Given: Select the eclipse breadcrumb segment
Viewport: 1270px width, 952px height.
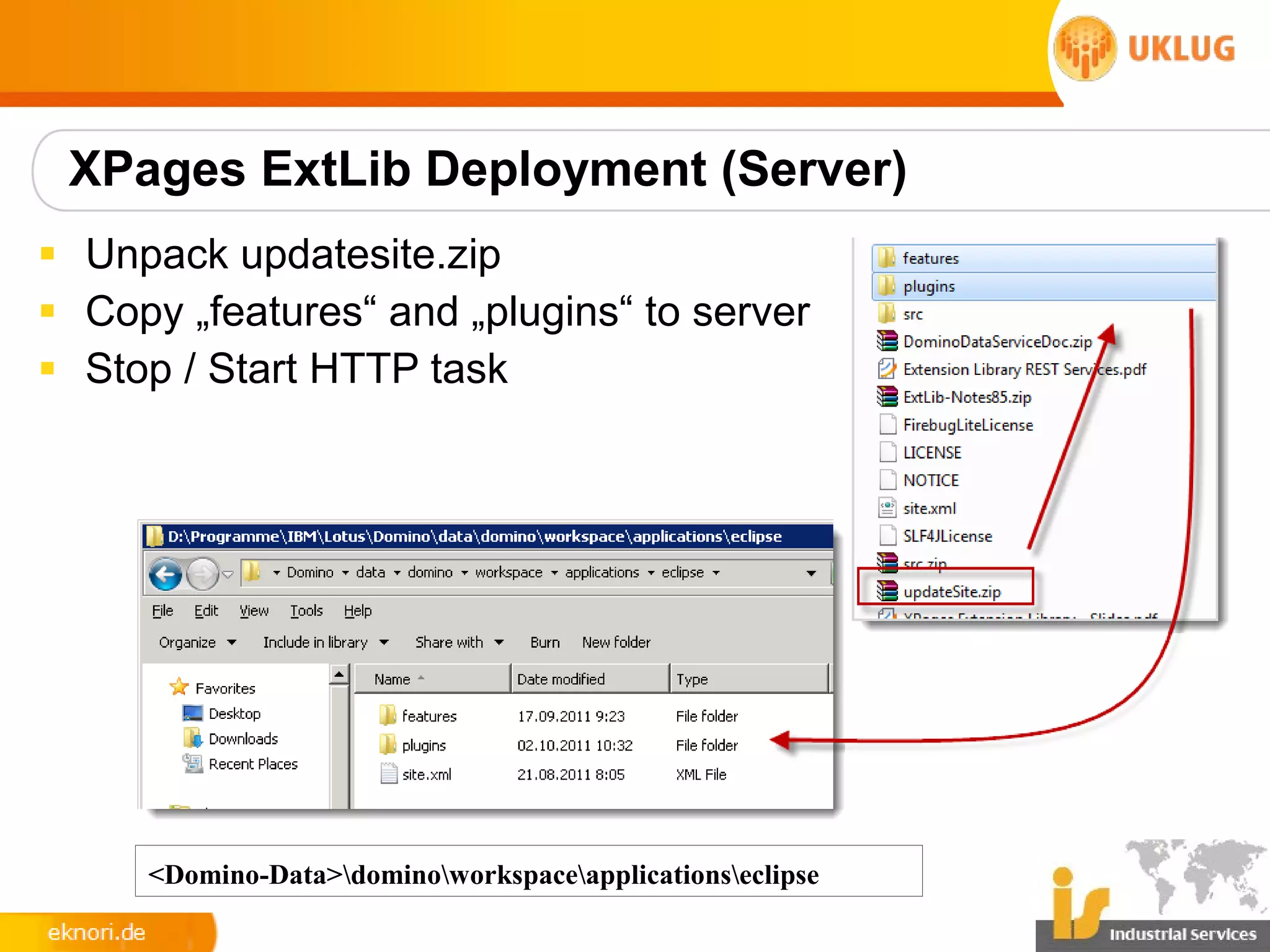Looking at the screenshot, I should coord(682,572).
